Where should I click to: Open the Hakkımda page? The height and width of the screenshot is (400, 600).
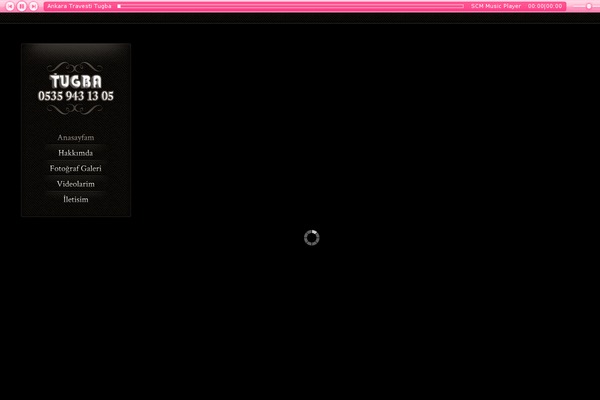76,153
